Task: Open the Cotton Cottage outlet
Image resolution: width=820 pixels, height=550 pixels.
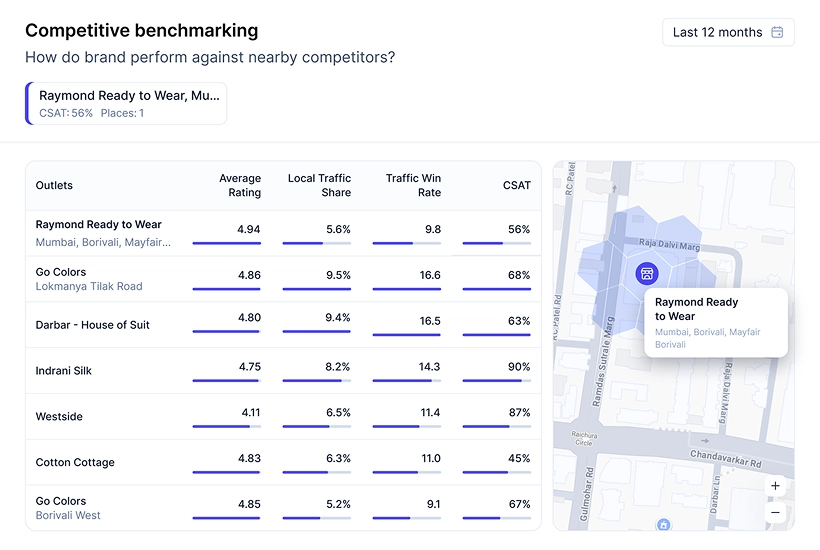Action: pyautogui.click(x=75, y=463)
